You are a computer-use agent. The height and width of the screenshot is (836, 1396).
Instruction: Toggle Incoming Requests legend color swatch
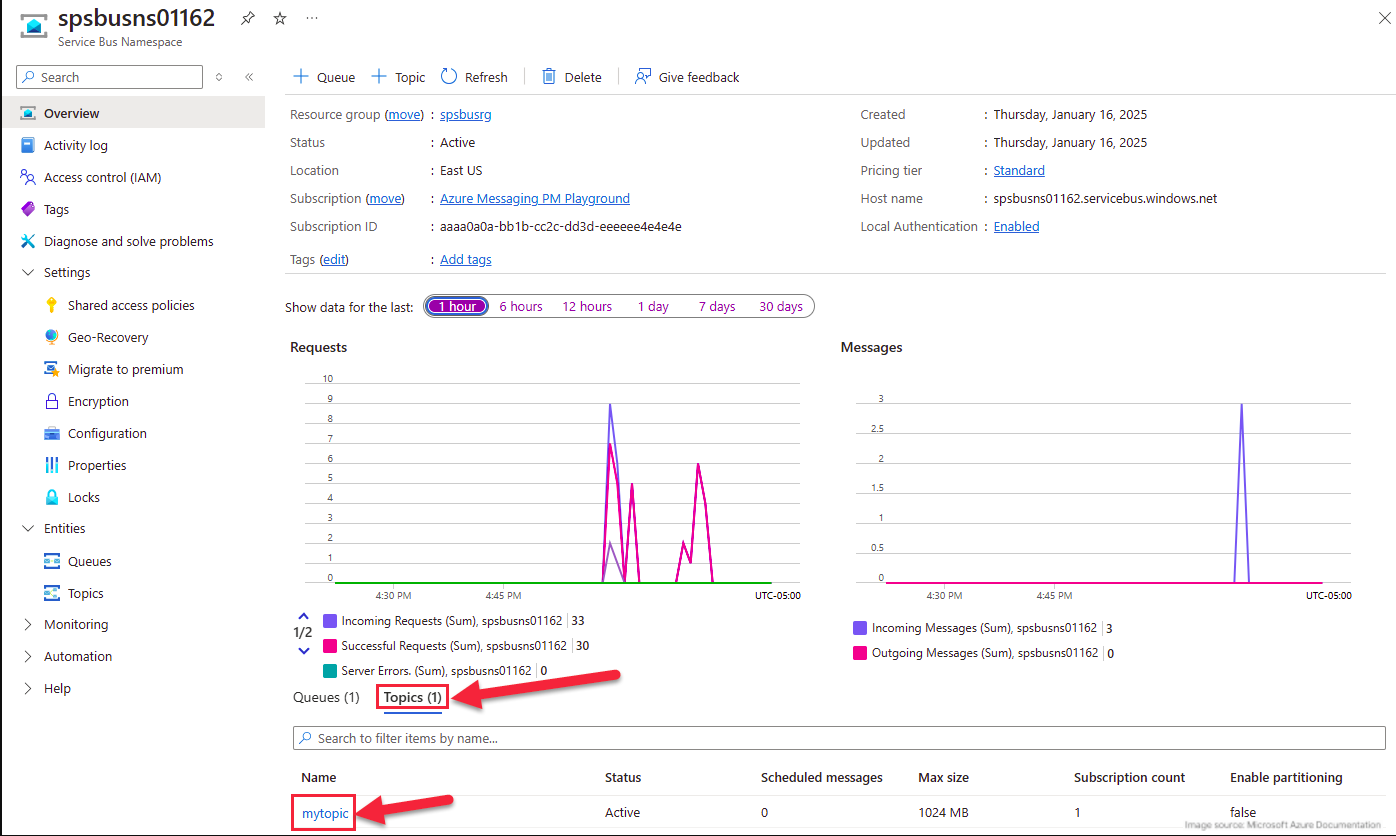pyautogui.click(x=330, y=621)
